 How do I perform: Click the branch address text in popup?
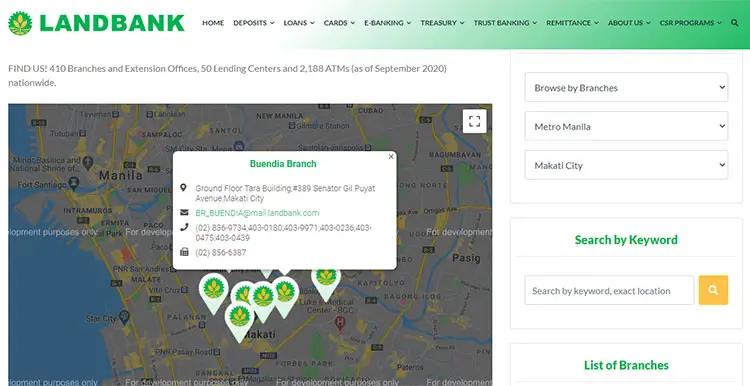tap(285, 193)
